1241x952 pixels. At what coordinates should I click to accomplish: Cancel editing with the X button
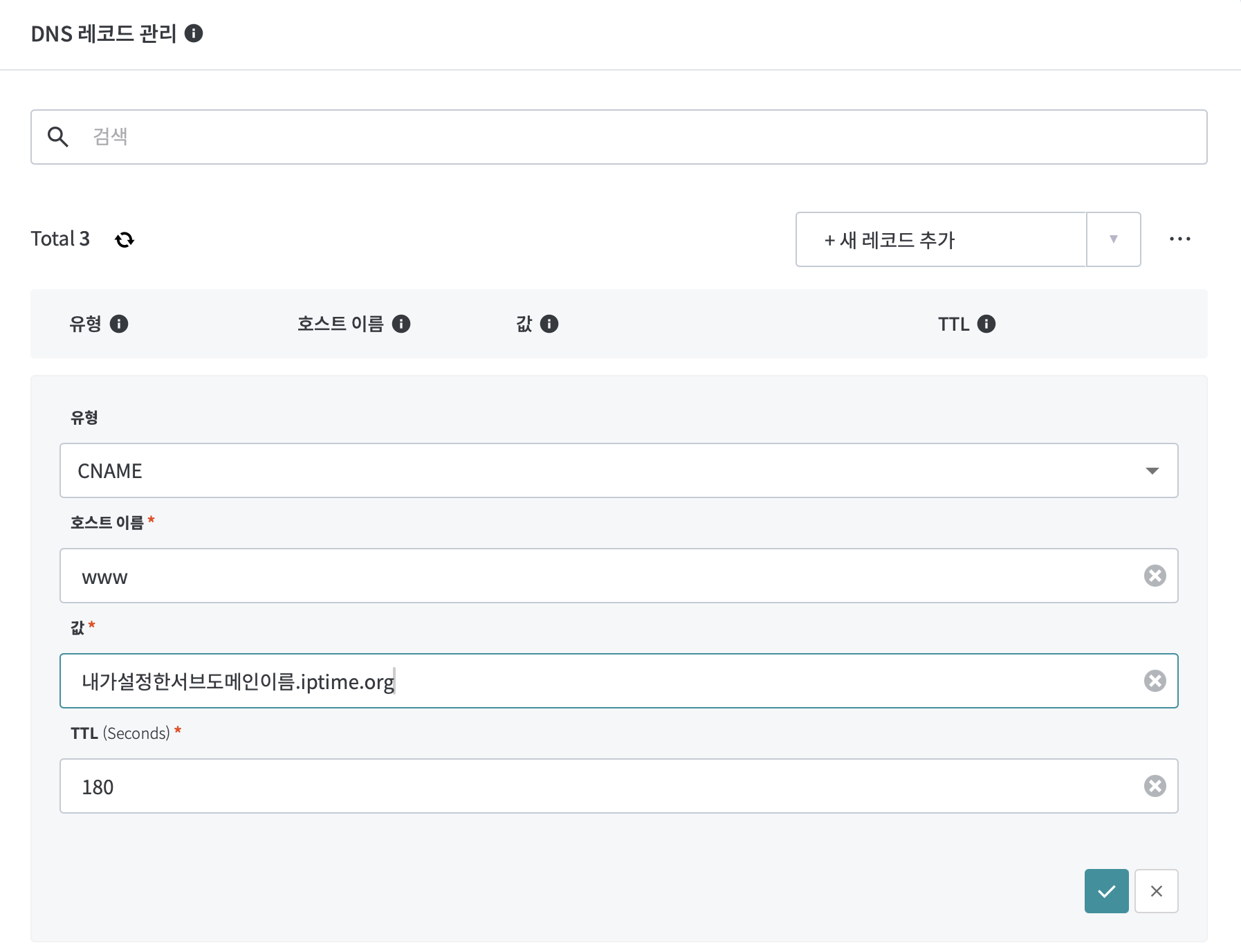click(1156, 891)
